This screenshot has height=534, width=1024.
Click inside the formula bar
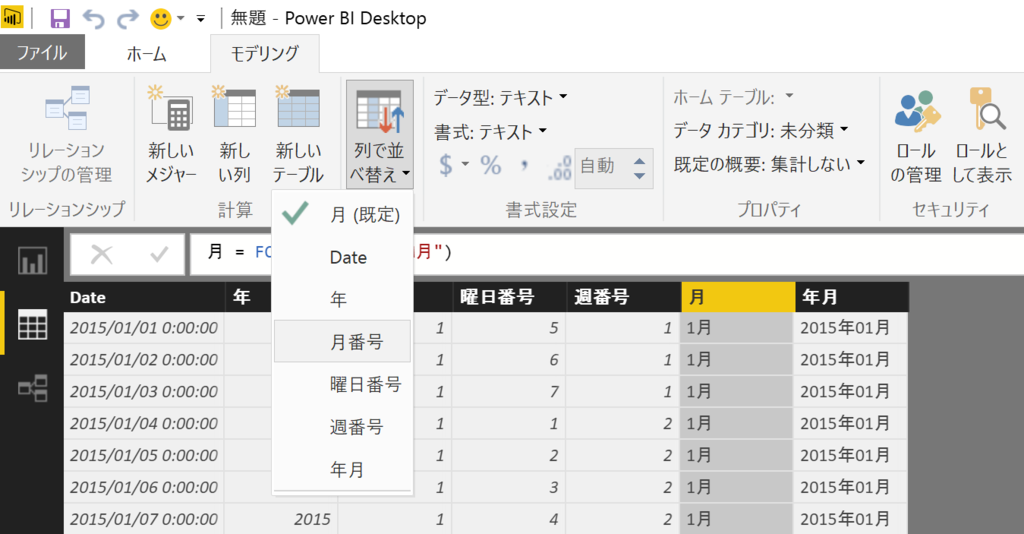tap(606, 253)
